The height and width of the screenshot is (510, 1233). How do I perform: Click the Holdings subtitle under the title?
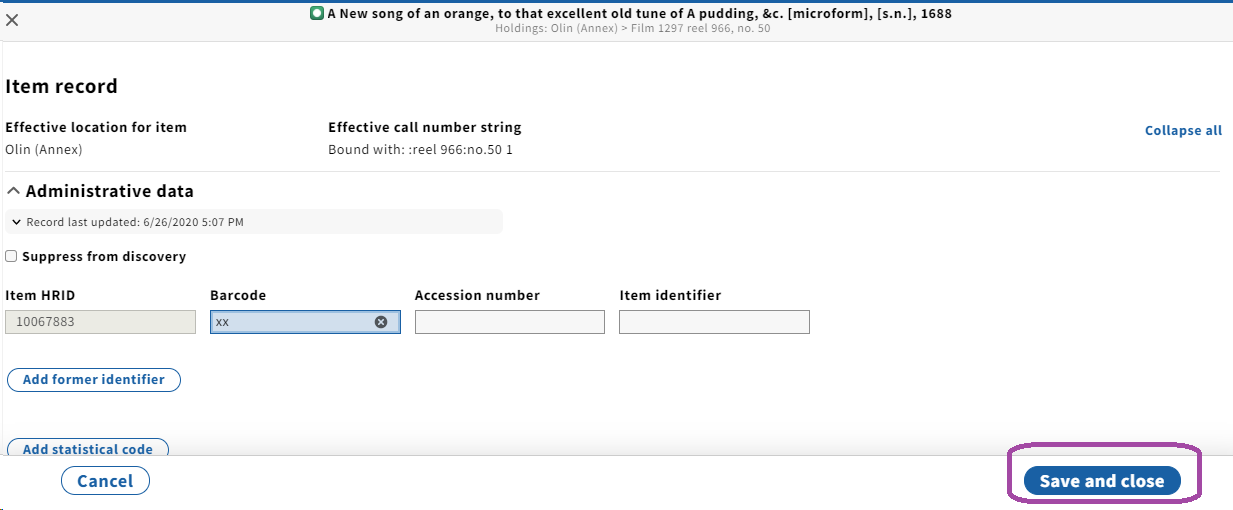click(x=632, y=28)
